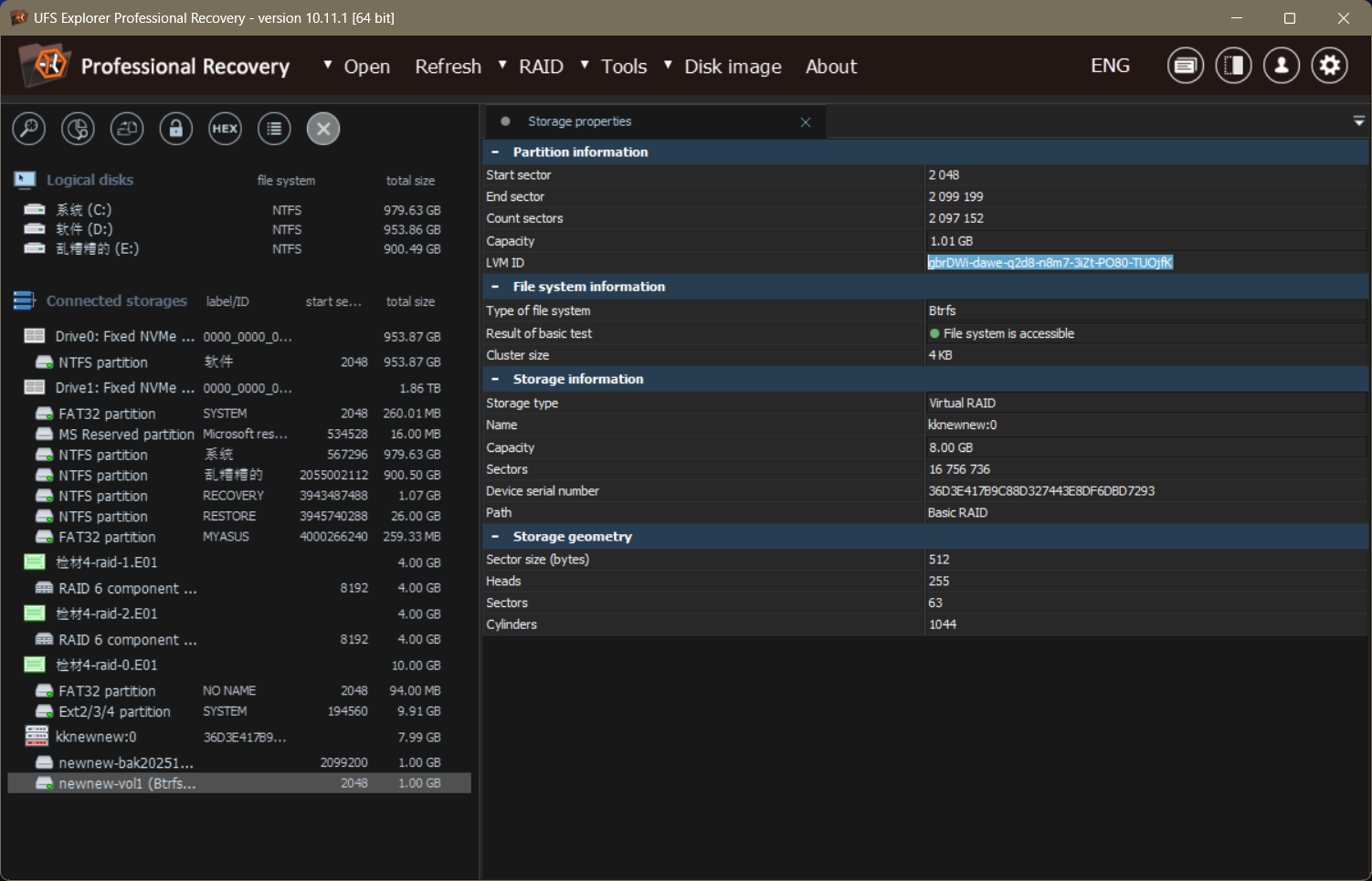Select the MS Reserved partition

(239, 435)
